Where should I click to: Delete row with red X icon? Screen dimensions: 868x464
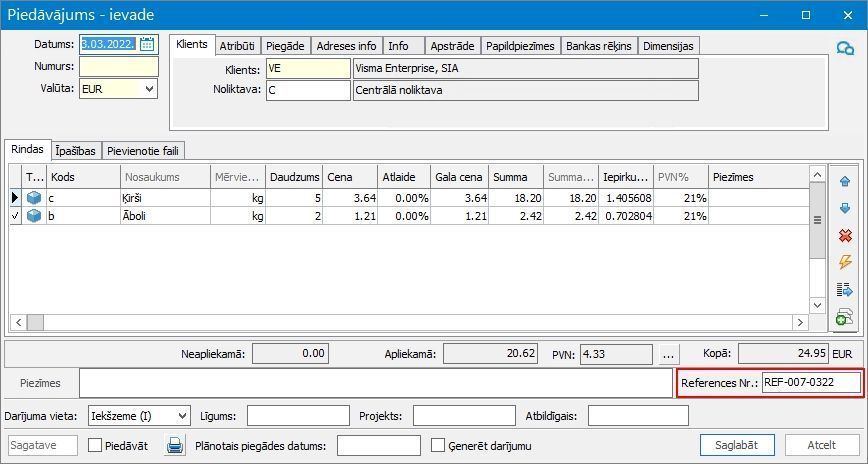(845, 235)
